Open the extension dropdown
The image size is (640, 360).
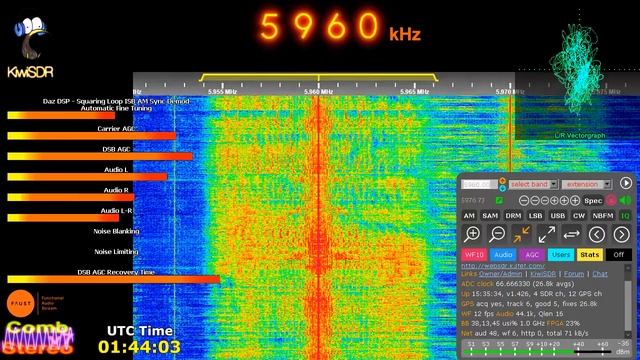586,184
